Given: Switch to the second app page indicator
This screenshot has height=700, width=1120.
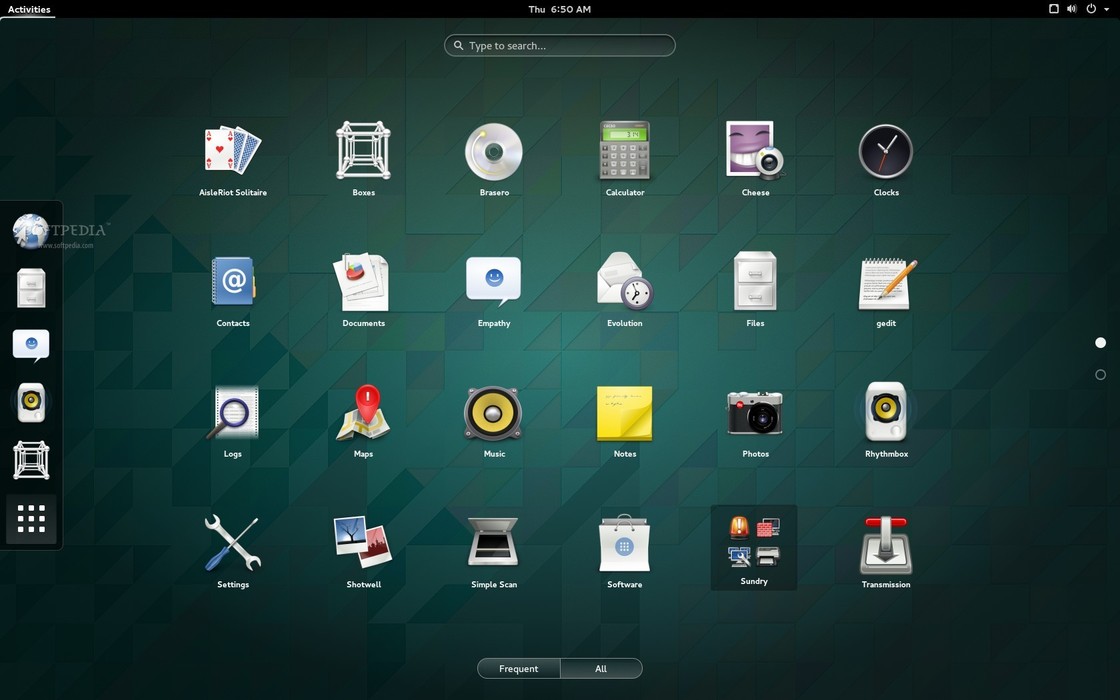Looking at the screenshot, I should click(1100, 374).
